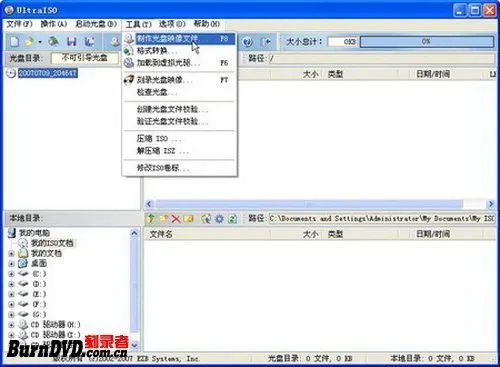500x367 pixels.
Task: Click the format conversion menu entry icon
Action: pos(129,51)
